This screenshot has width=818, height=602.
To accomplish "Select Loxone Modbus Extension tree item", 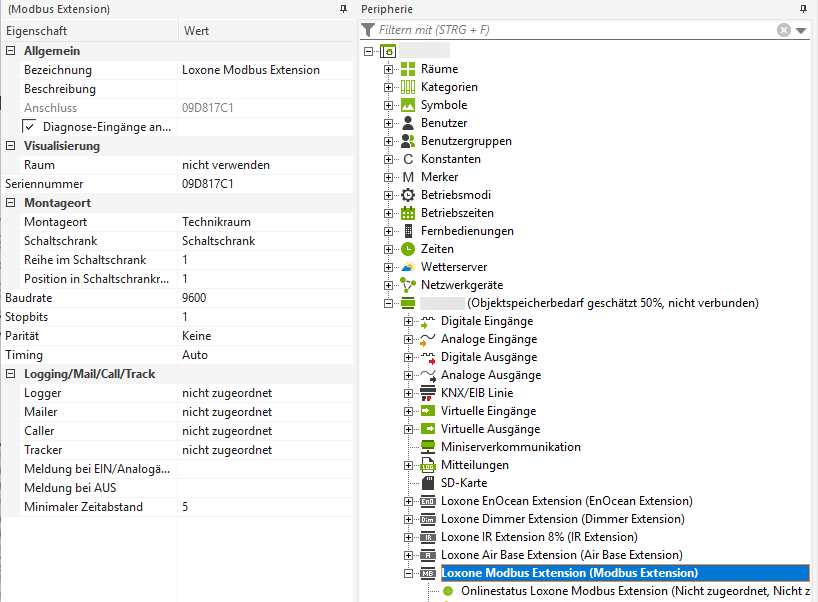I will point(625,573).
